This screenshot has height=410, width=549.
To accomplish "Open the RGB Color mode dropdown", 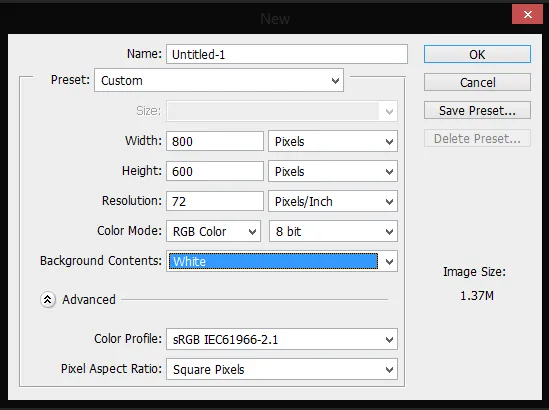I will [x=213, y=231].
